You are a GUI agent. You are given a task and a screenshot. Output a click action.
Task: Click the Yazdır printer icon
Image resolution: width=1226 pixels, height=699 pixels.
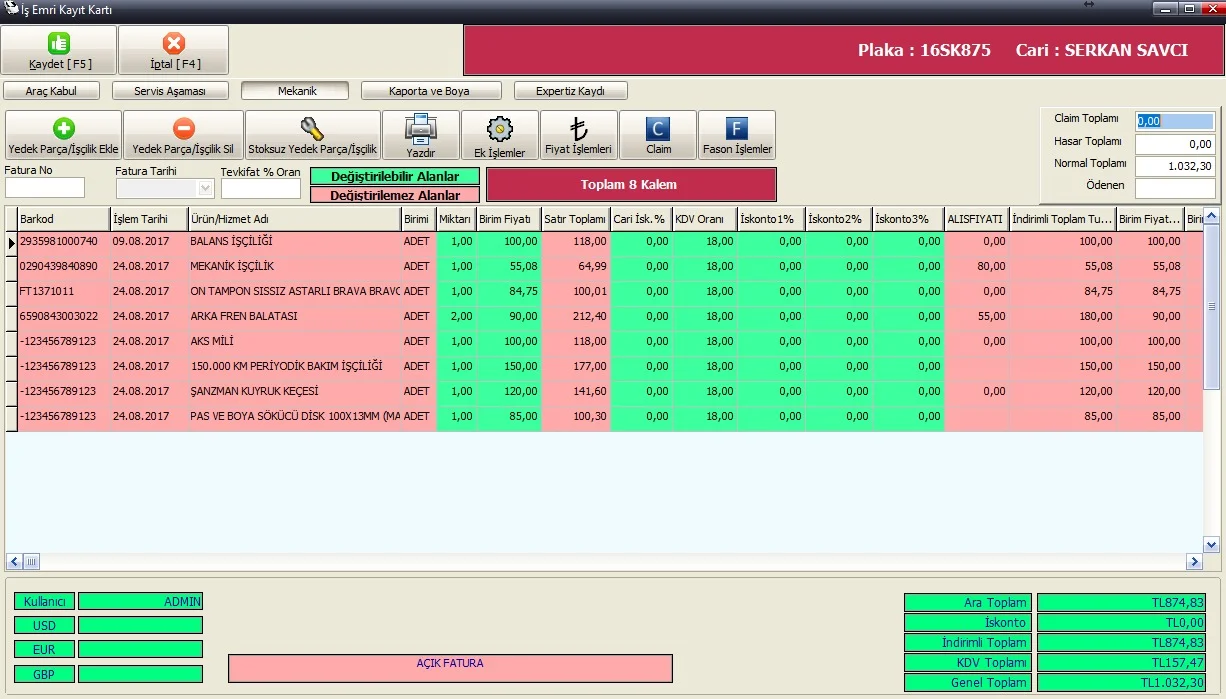tap(421, 129)
